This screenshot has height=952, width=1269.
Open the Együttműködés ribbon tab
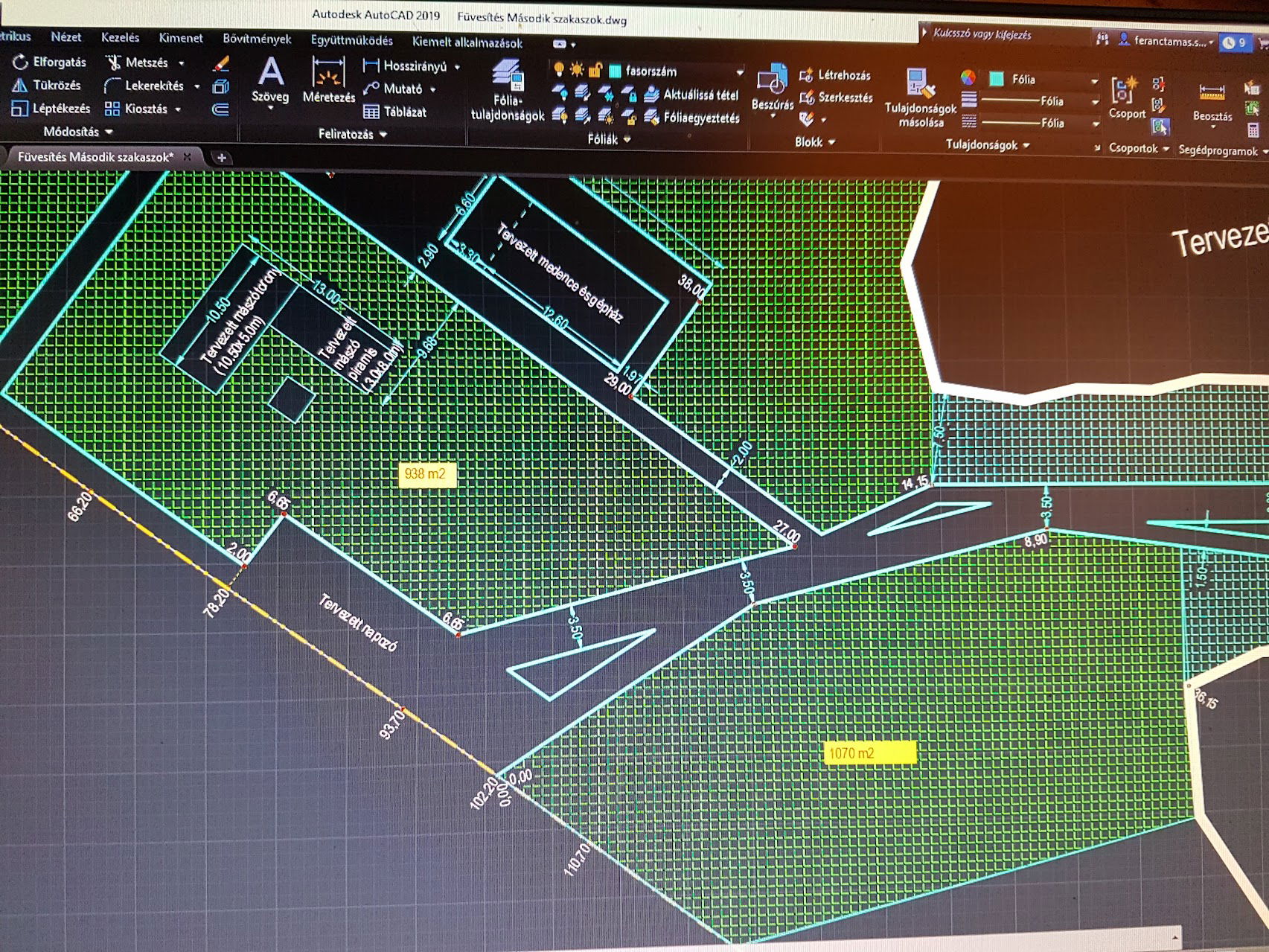point(351,40)
